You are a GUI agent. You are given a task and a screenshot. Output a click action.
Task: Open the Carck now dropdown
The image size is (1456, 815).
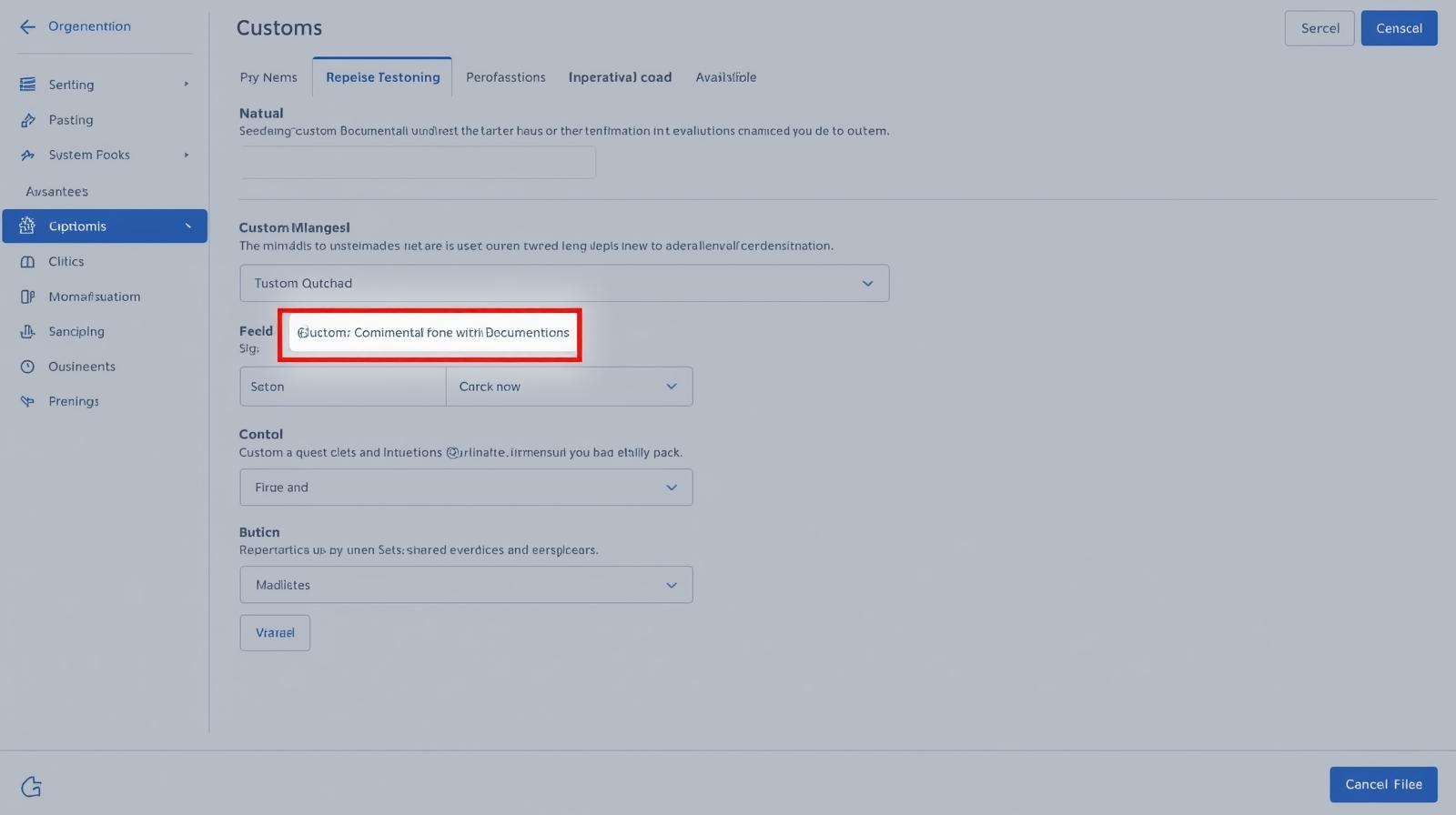[569, 387]
